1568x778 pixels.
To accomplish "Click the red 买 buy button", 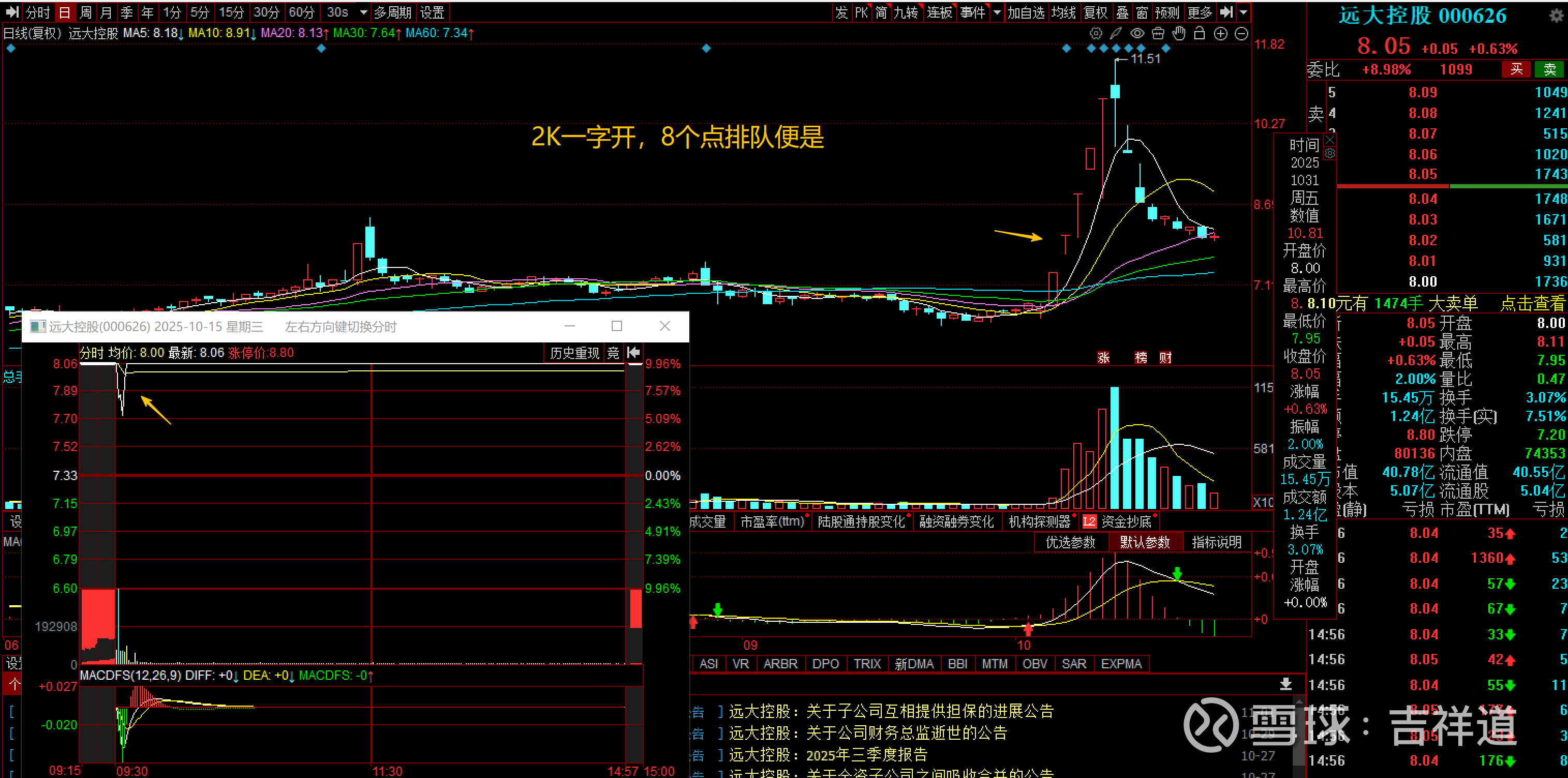I will point(1516,69).
